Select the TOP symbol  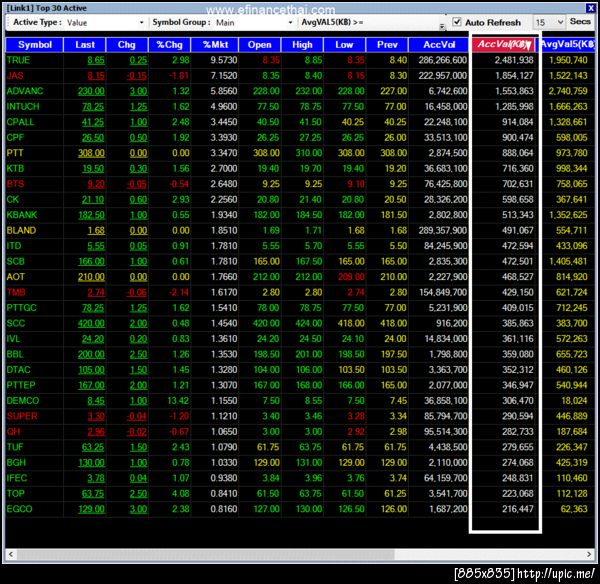point(16,494)
